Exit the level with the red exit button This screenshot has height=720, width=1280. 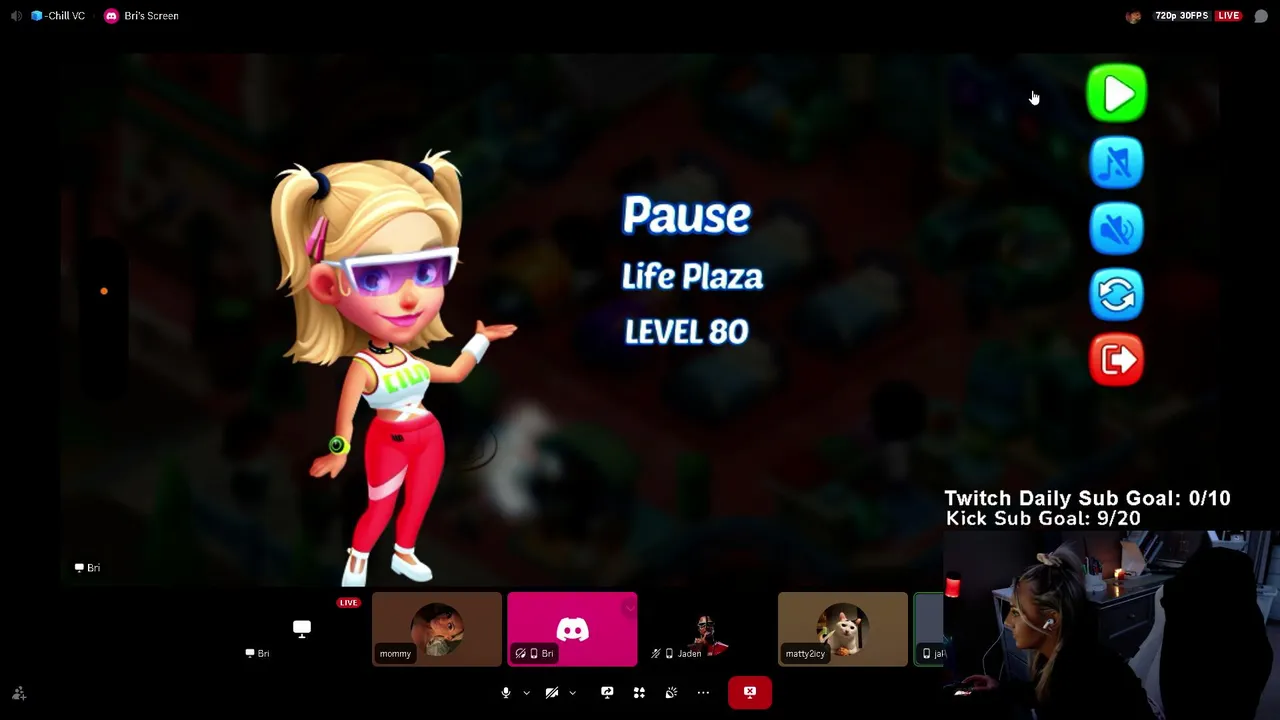1116,359
